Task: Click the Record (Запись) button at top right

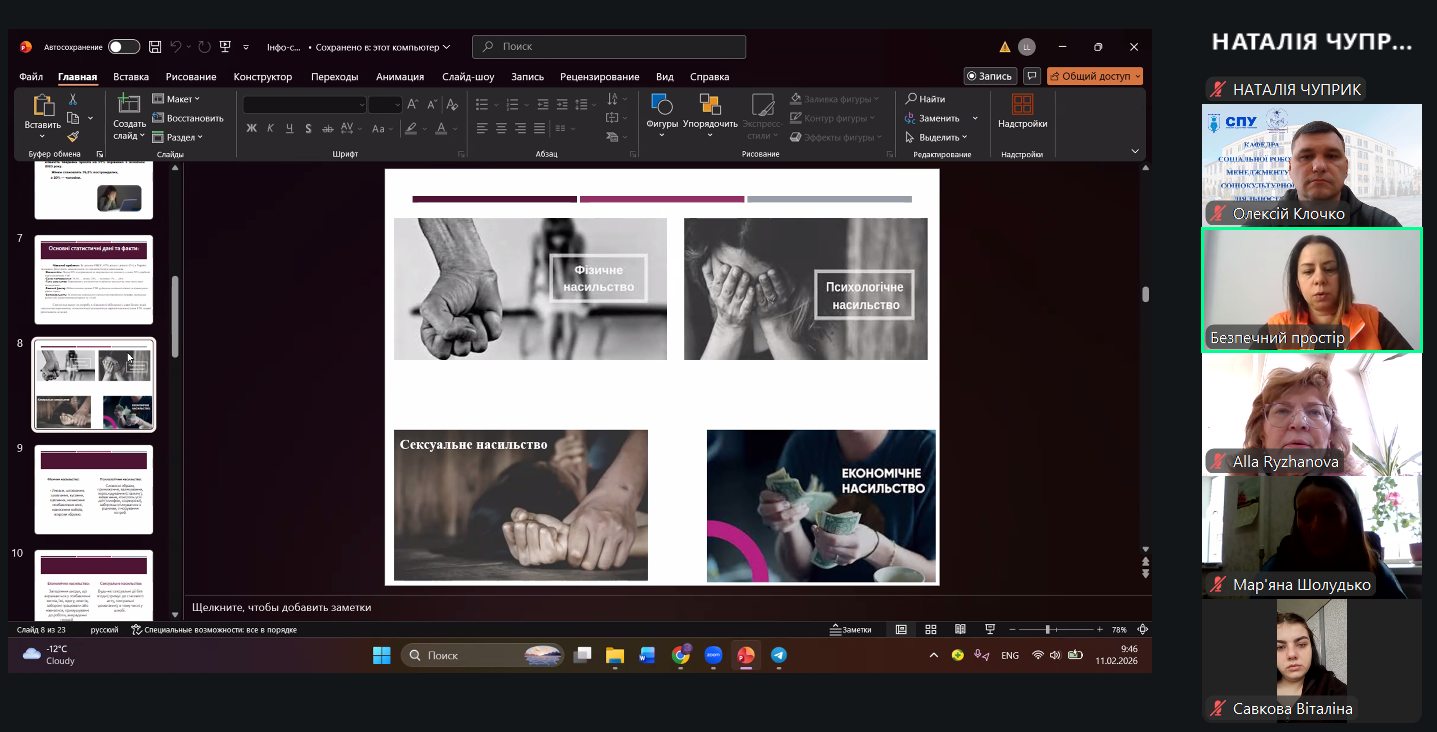Action: pyautogui.click(x=990, y=76)
